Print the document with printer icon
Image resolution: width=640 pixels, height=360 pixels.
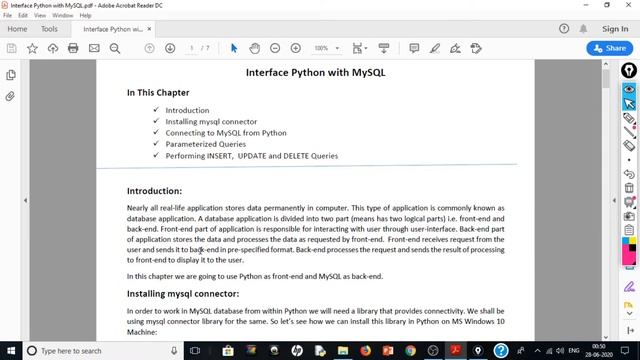point(73,48)
